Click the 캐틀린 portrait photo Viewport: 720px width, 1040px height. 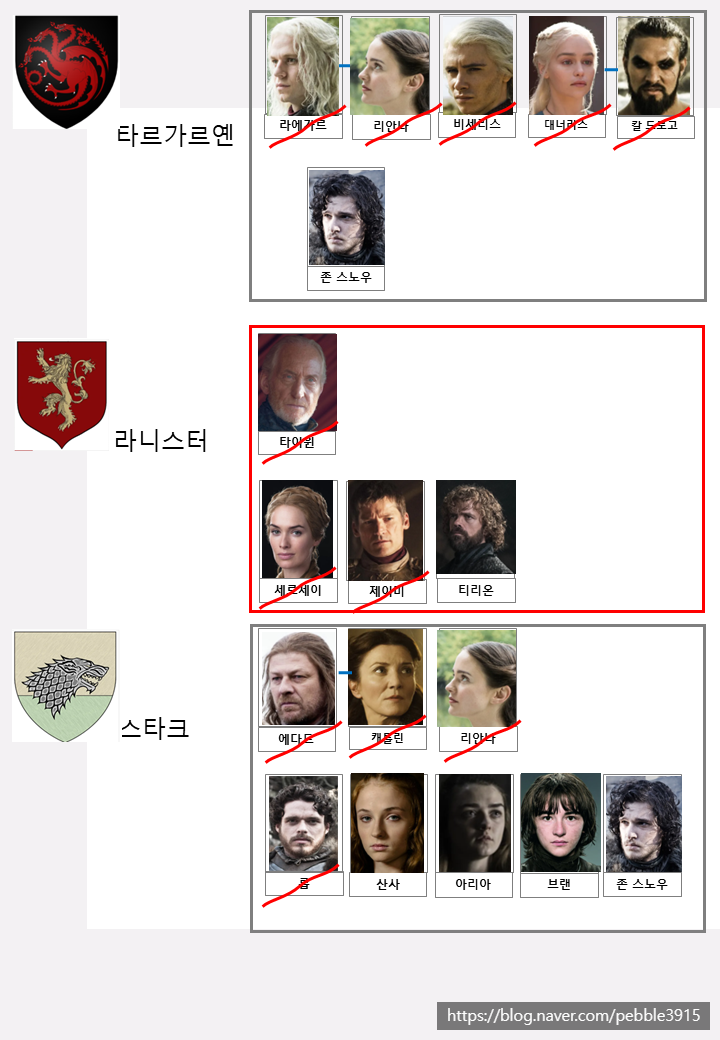(x=386, y=677)
